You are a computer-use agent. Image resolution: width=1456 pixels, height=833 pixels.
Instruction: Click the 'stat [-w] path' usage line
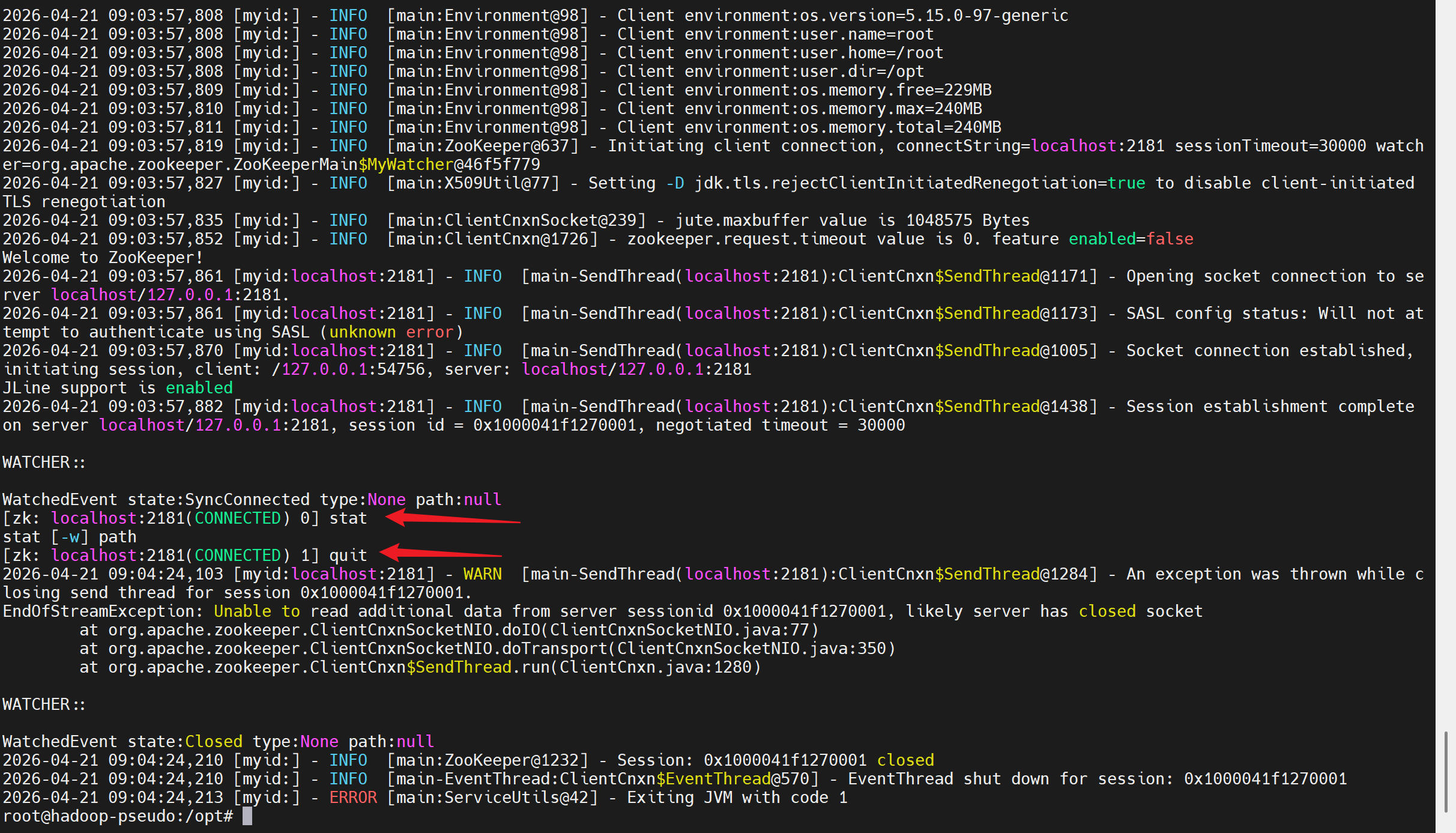(x=69, y=537)
